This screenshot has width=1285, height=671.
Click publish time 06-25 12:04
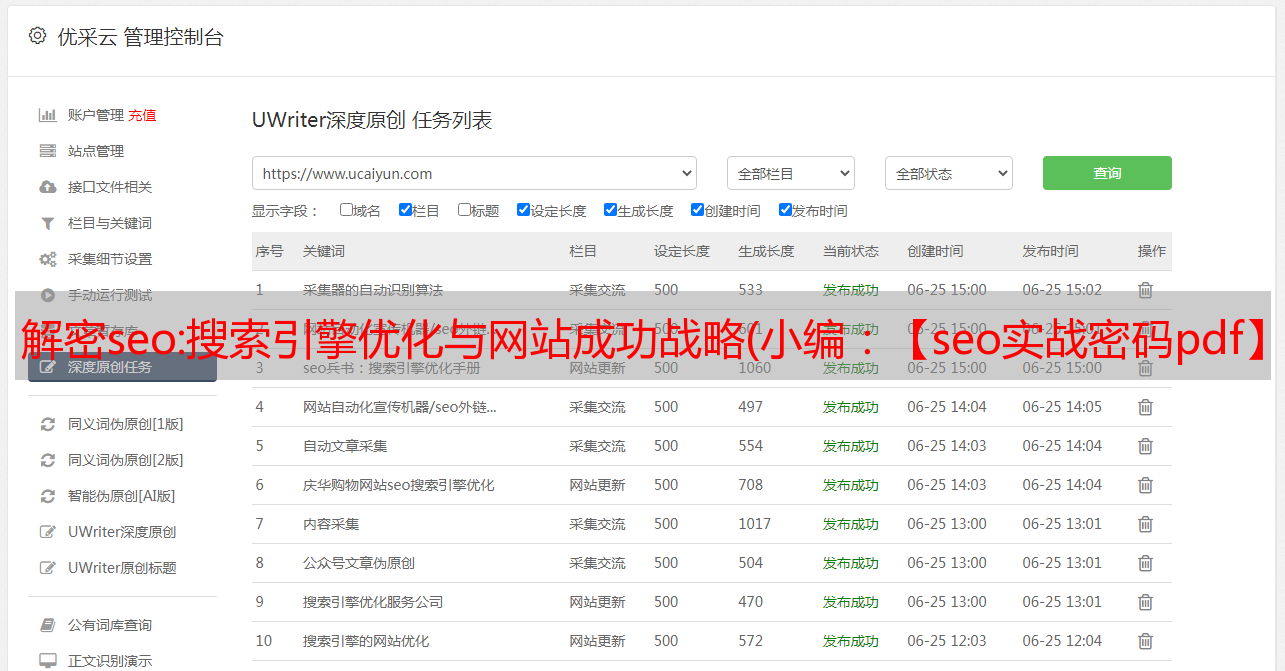(1062, 641)
